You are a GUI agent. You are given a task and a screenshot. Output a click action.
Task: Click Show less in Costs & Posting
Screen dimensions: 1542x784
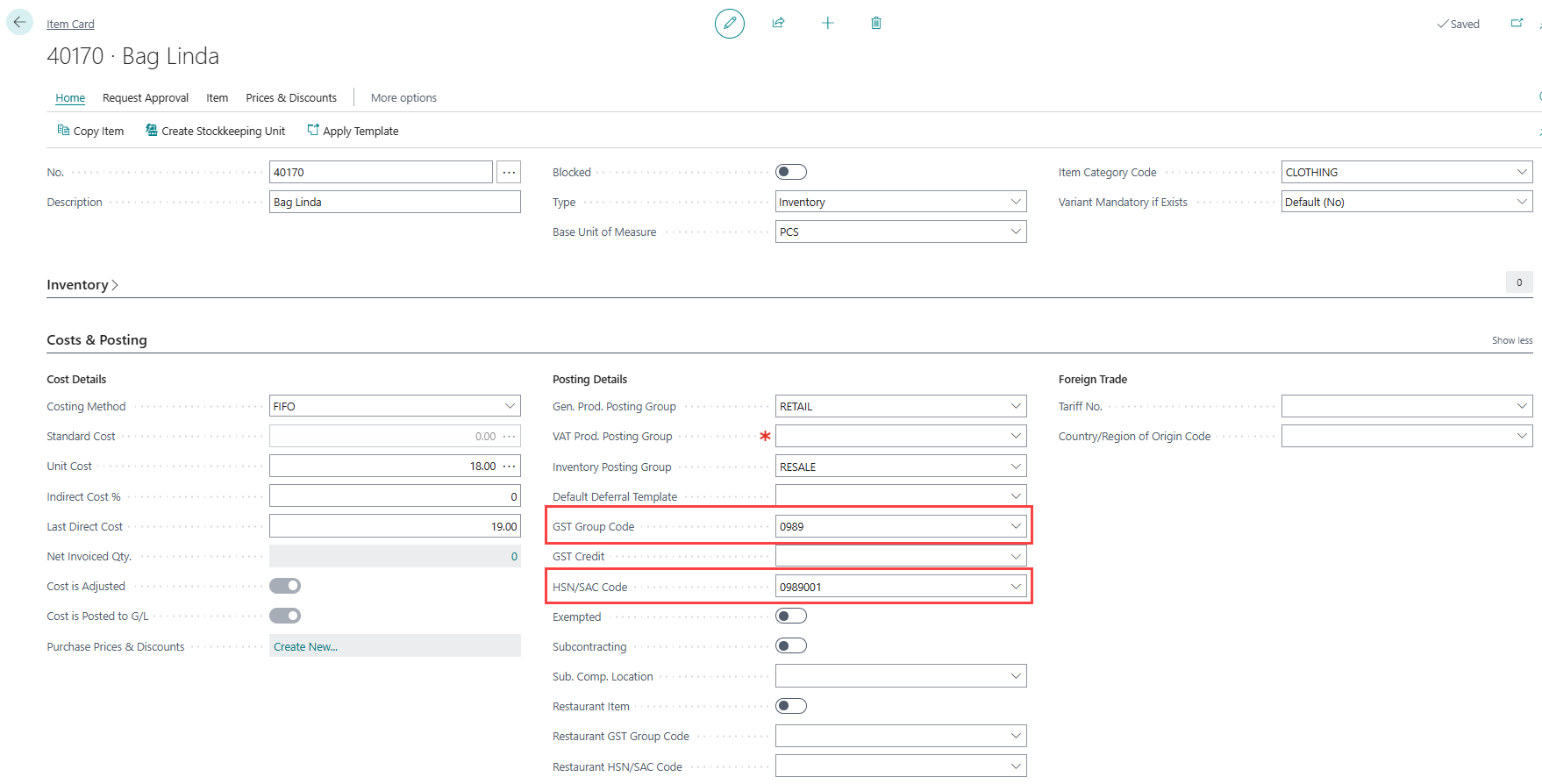click(1511, 340)
